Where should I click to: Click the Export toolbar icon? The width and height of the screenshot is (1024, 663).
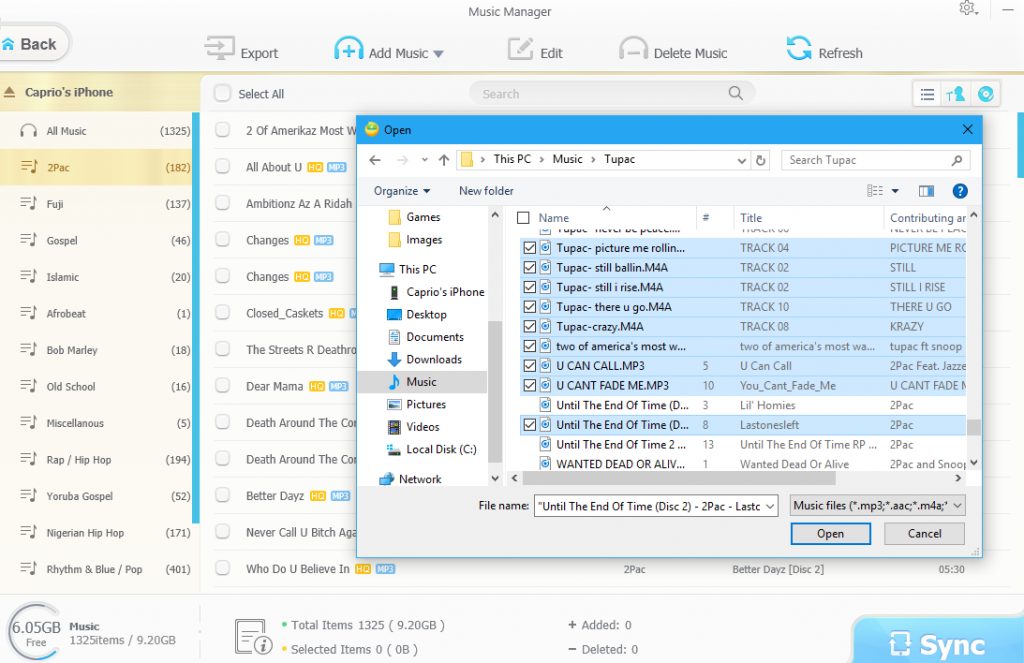[219, 48]
